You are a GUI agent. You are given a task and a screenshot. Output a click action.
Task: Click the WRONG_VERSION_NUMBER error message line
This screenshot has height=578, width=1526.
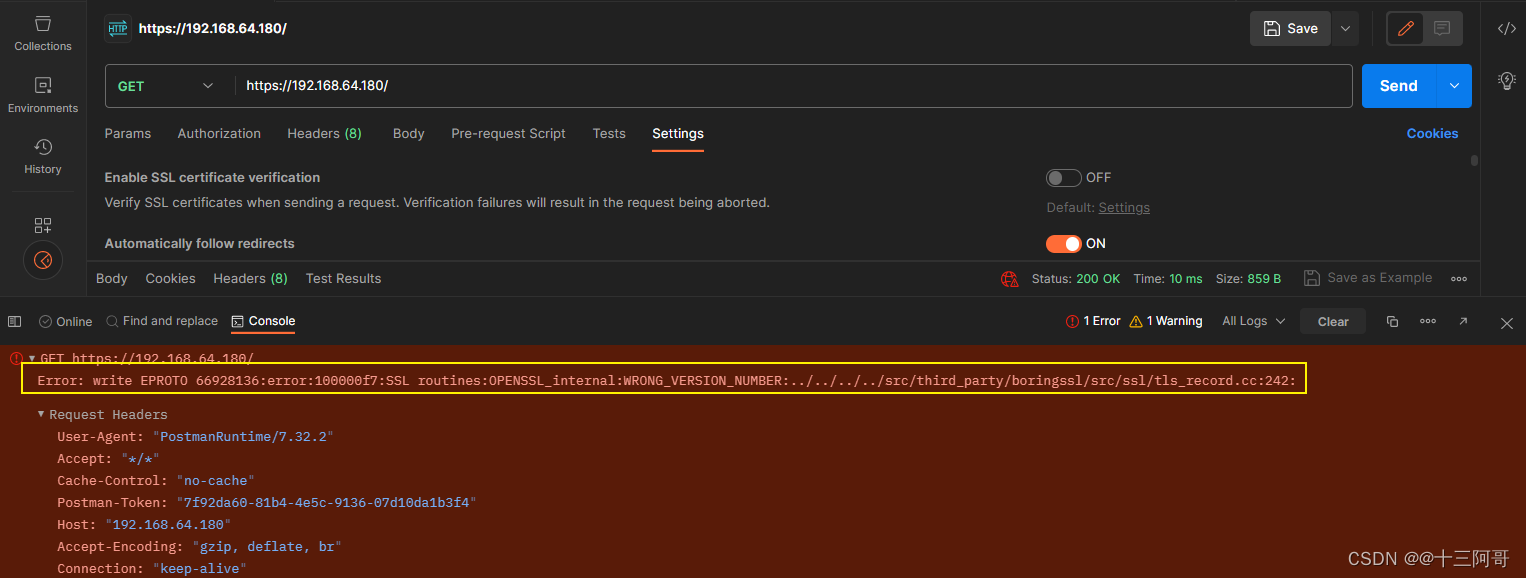(x=666, y=381)
